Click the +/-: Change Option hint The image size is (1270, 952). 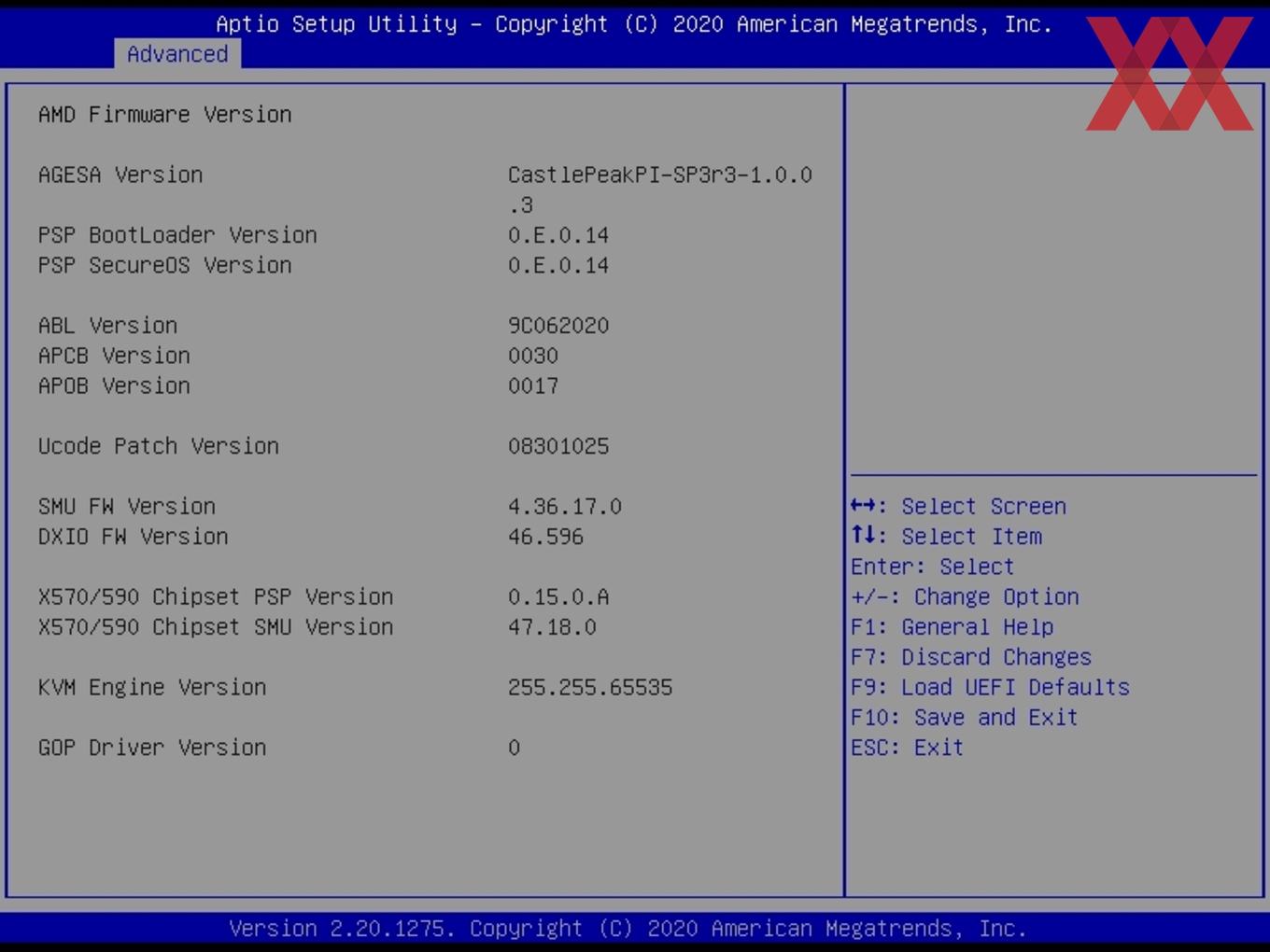[x=966, y=597]
